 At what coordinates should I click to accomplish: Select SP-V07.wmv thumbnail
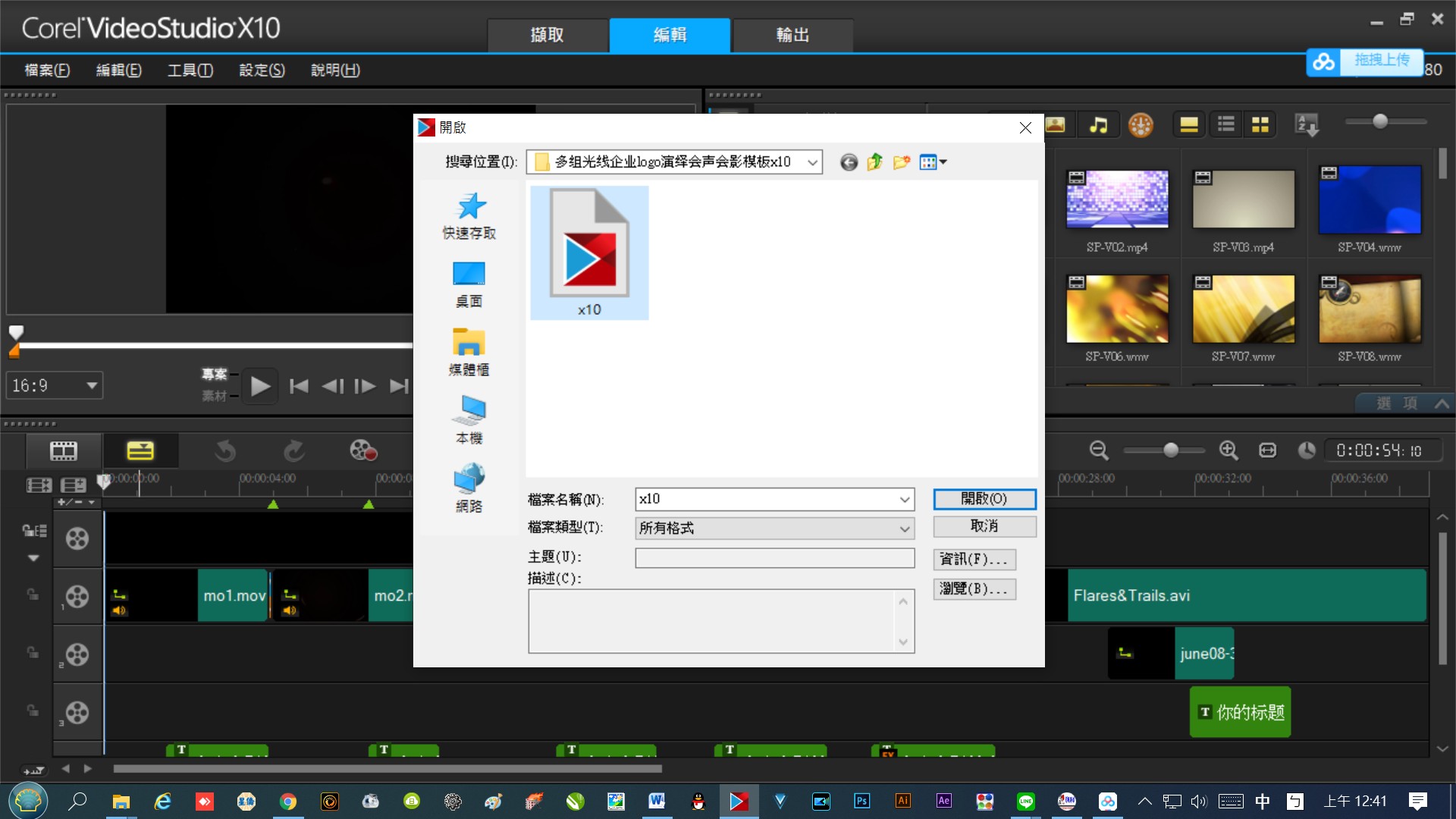pos(1244,309)
